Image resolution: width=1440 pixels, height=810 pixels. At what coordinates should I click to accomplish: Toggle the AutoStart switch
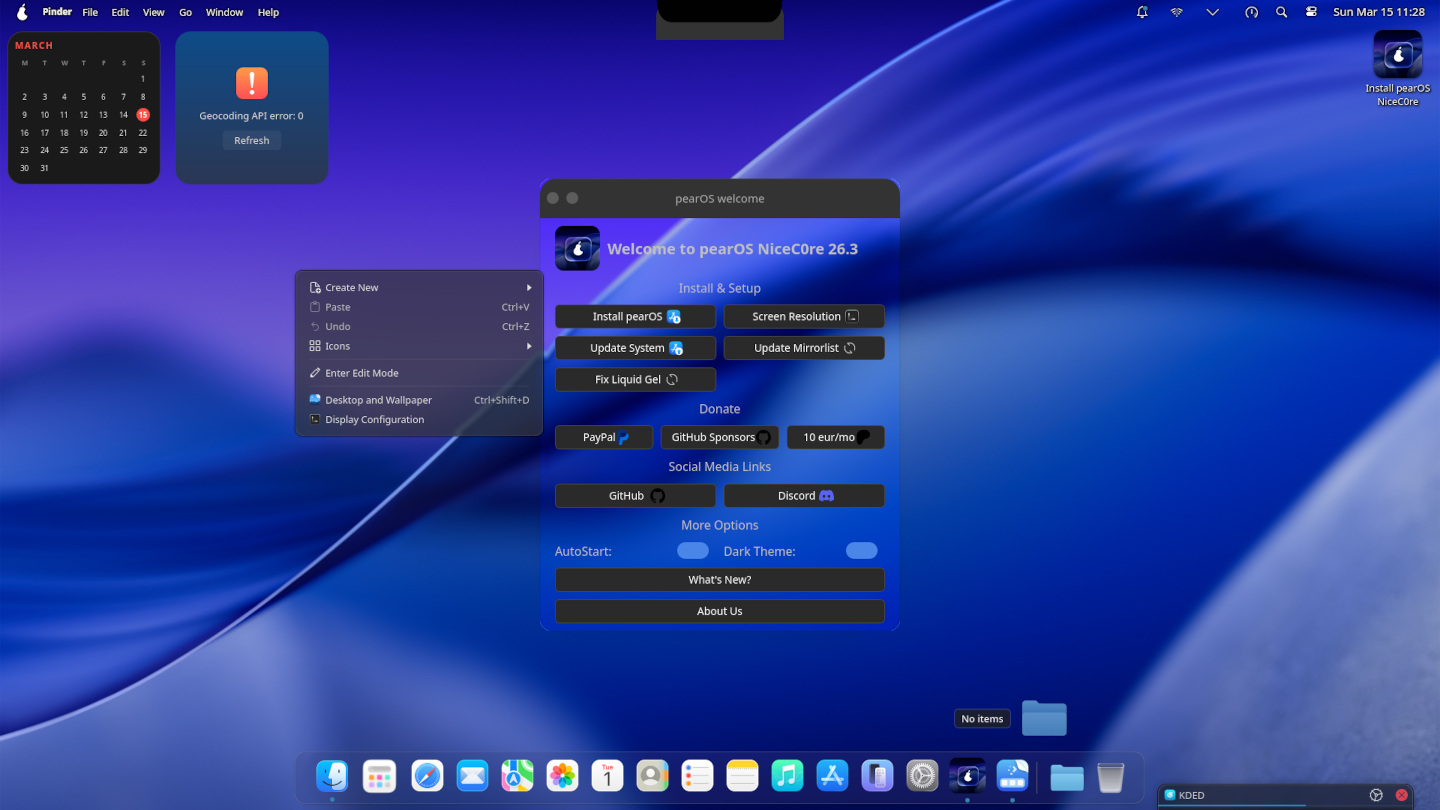click(692, 551)
